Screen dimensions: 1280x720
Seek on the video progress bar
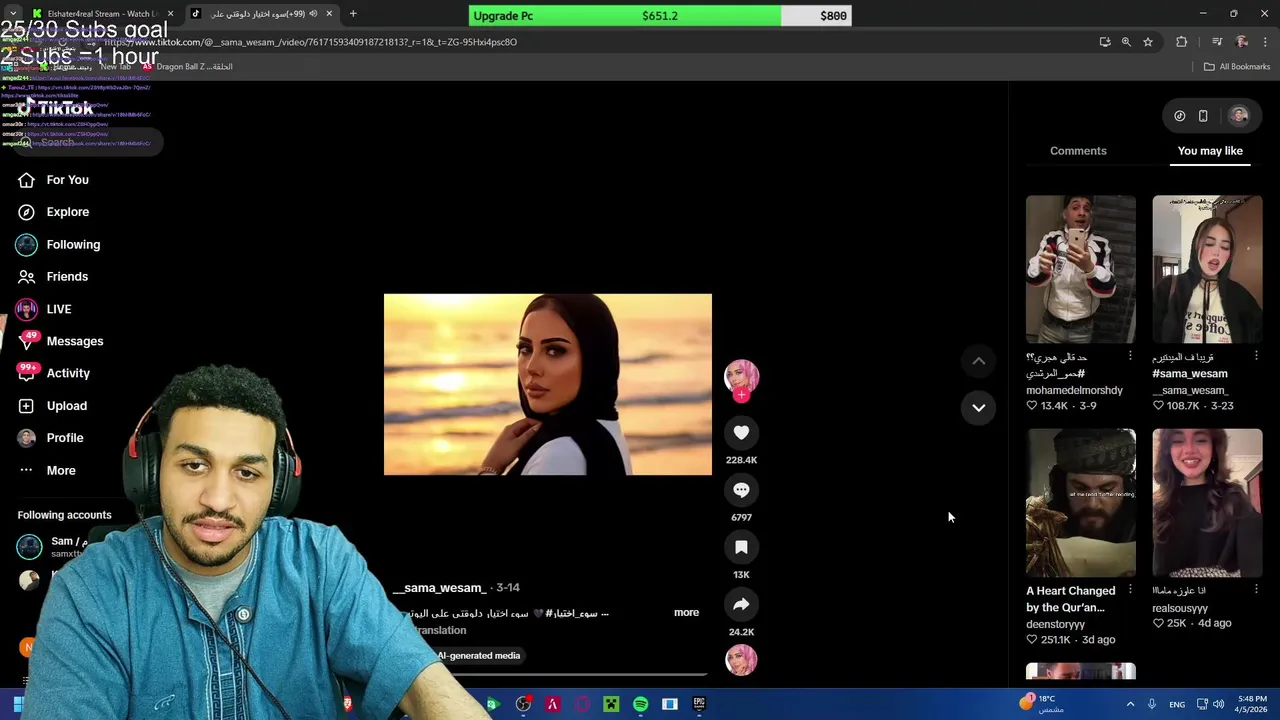click(x=580, y=675)
